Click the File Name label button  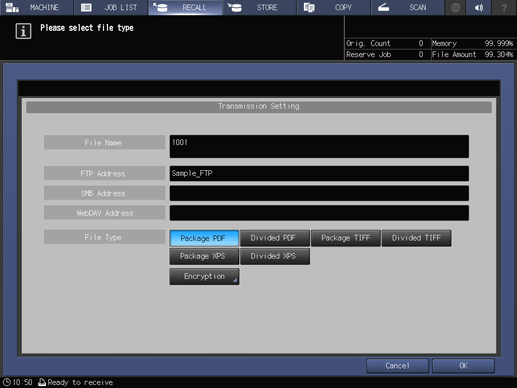(104, 142)
